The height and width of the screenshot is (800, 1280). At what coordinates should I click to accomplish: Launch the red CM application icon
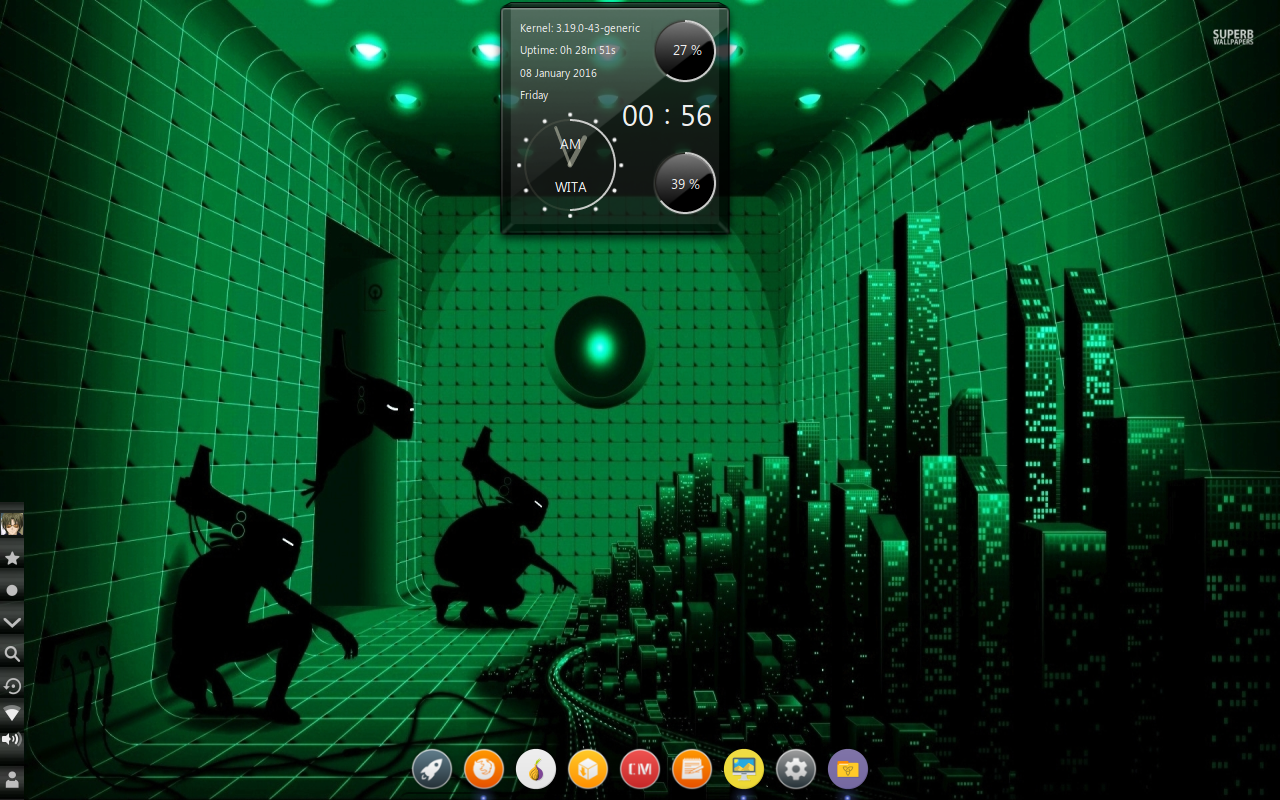640,769
